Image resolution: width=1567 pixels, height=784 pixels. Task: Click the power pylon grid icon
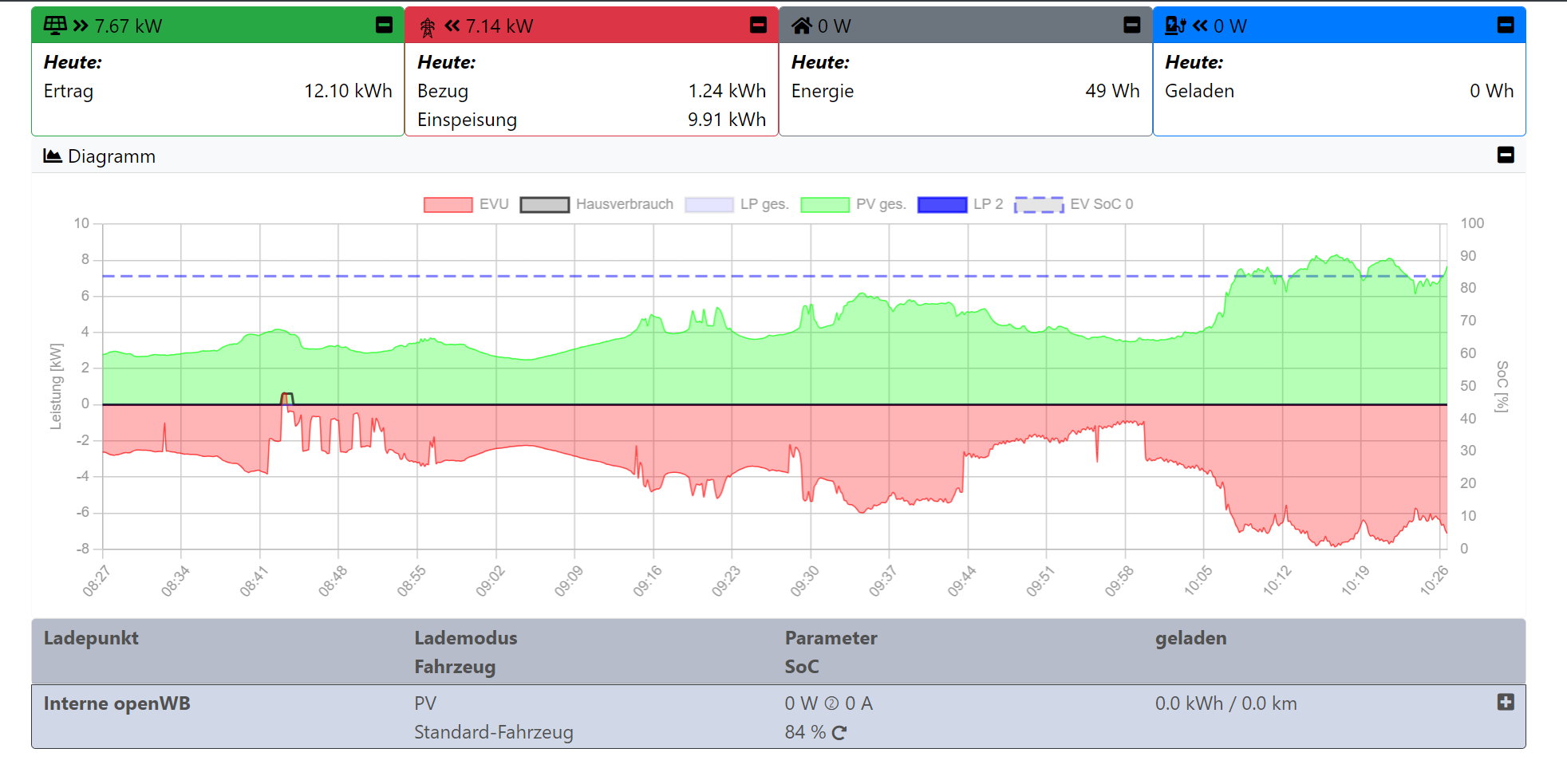(428, 27)
